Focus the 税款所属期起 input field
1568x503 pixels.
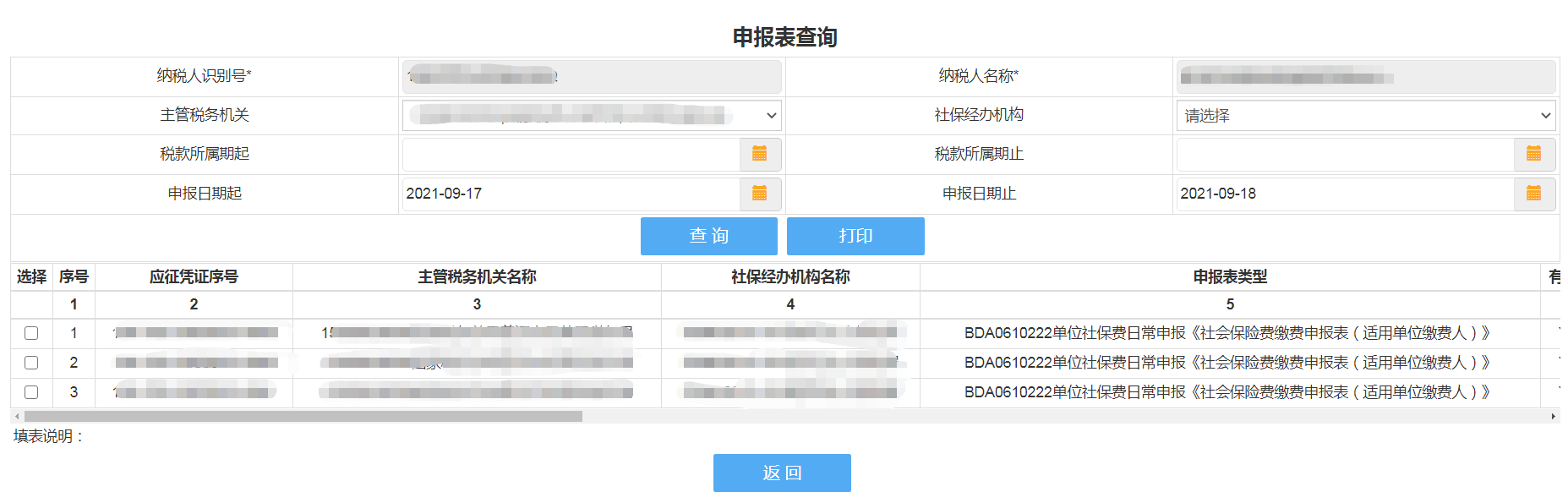(x=571, y=154)
